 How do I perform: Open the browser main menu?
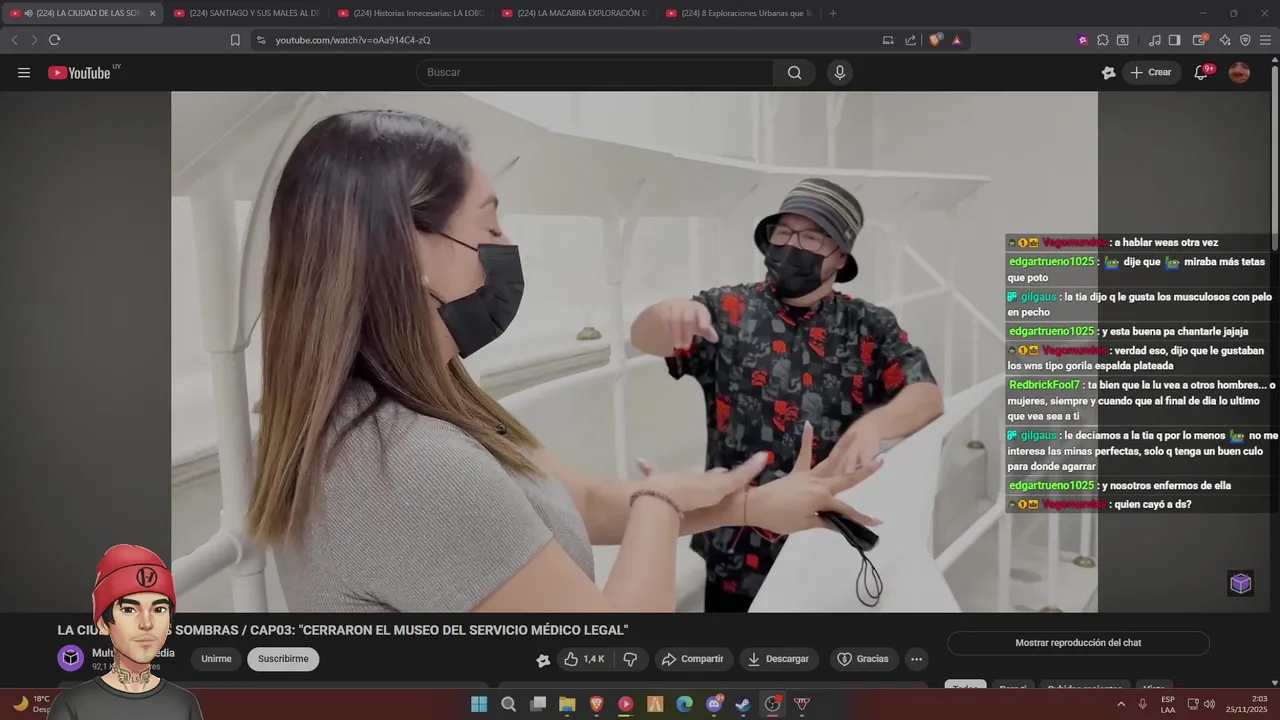pos(1266,40)
